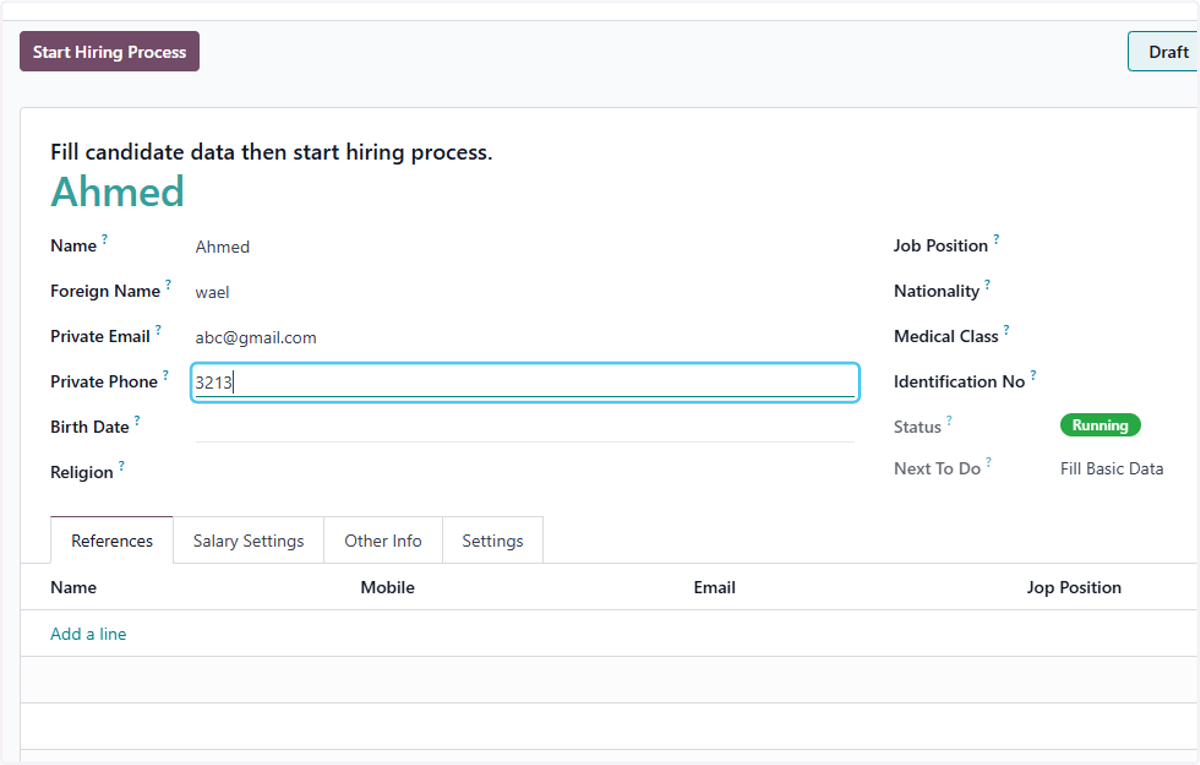Click the Start Hiring Process button
The image size is (1200, 765).
click(x=110, y=52)
